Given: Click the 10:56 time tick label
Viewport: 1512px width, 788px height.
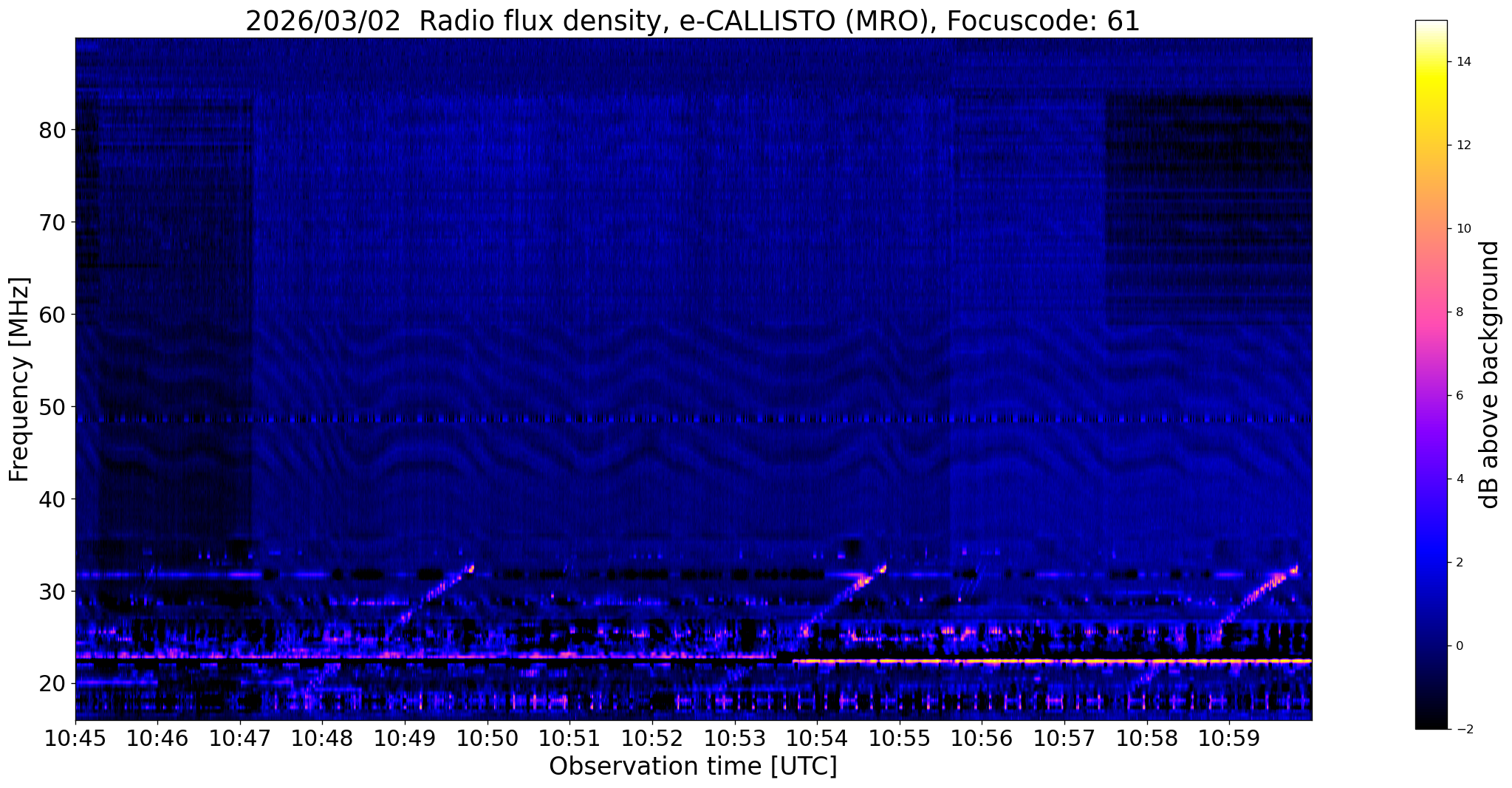Looking at the screenshot, I should click(982, 737).
